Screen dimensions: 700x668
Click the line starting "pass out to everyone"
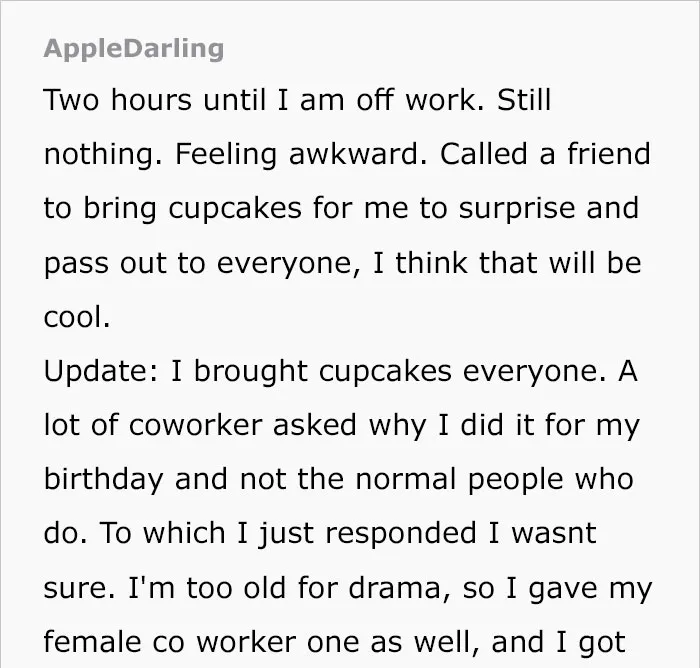click(342, 263)
